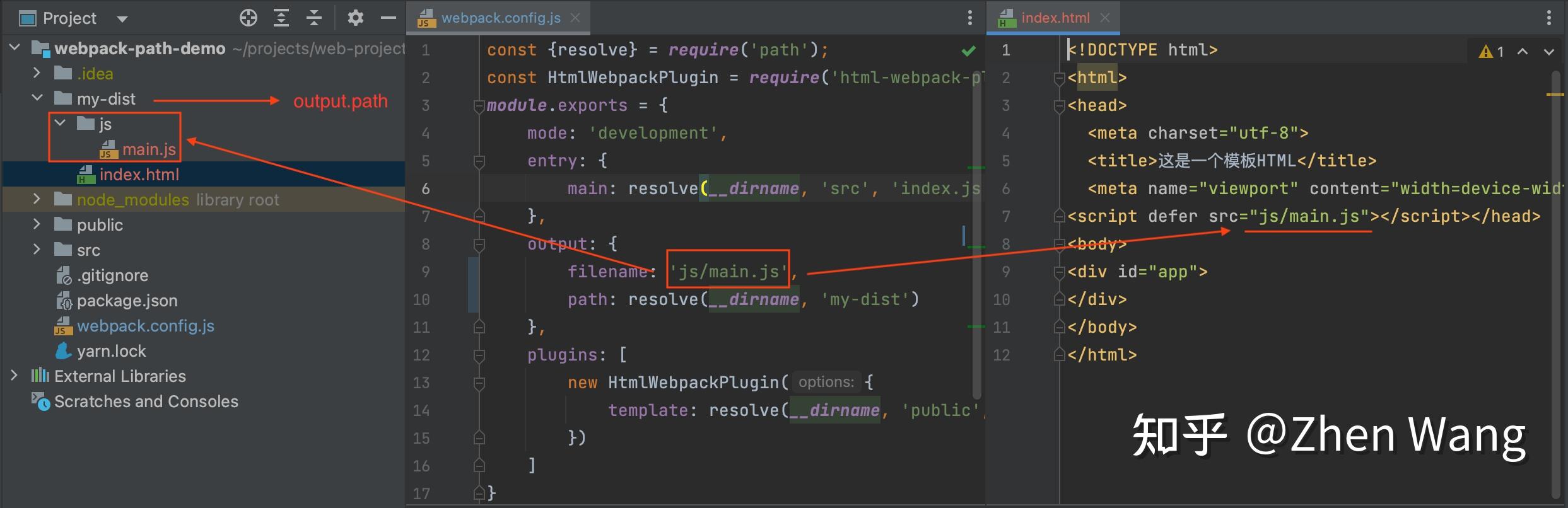This screenshot has height=508, width=1568.
Task: Select the .gitignore file
Action: pyautogui.click(x=112, y=275)
